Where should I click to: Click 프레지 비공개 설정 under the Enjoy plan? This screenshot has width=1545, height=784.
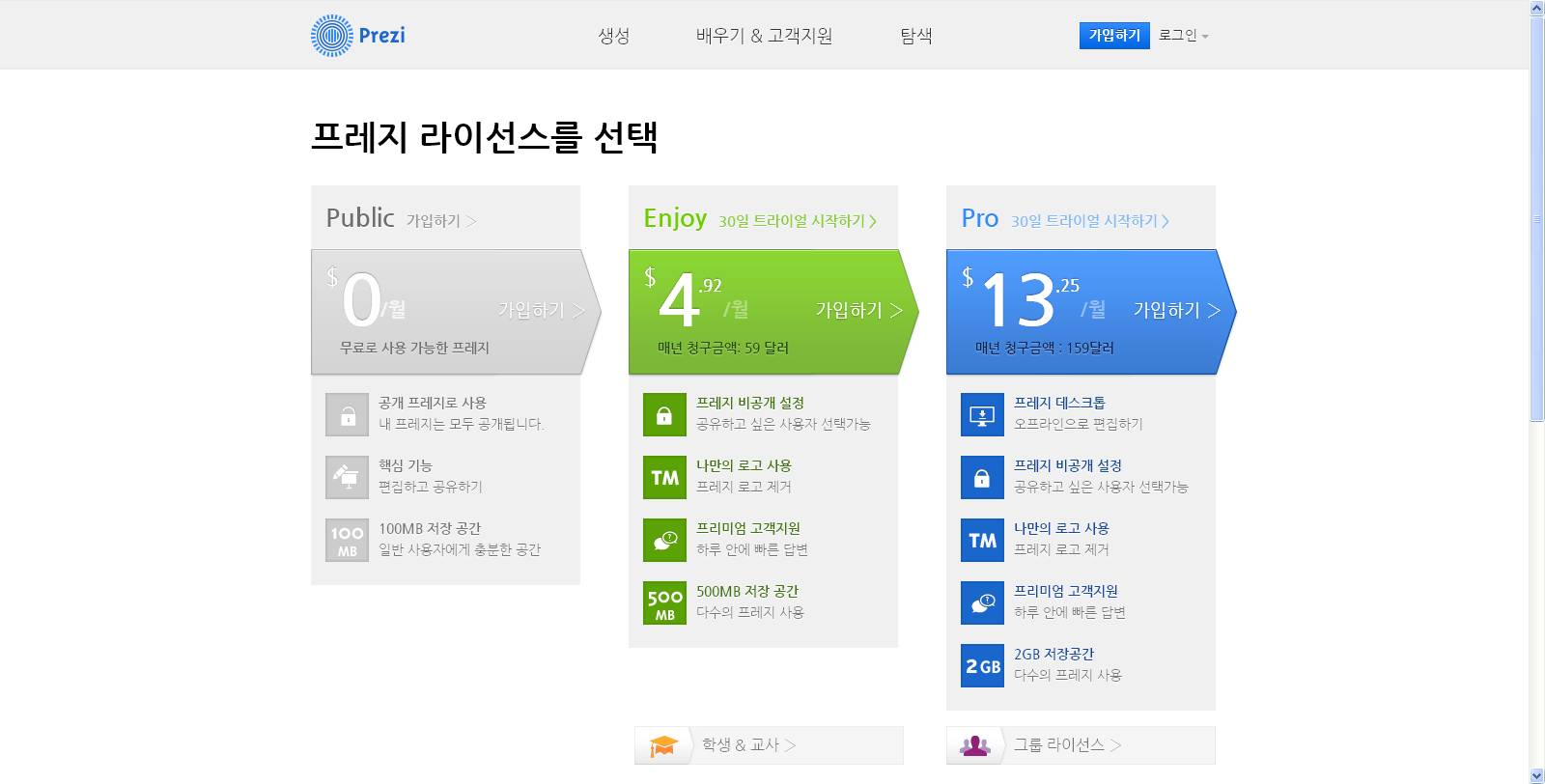750,403
